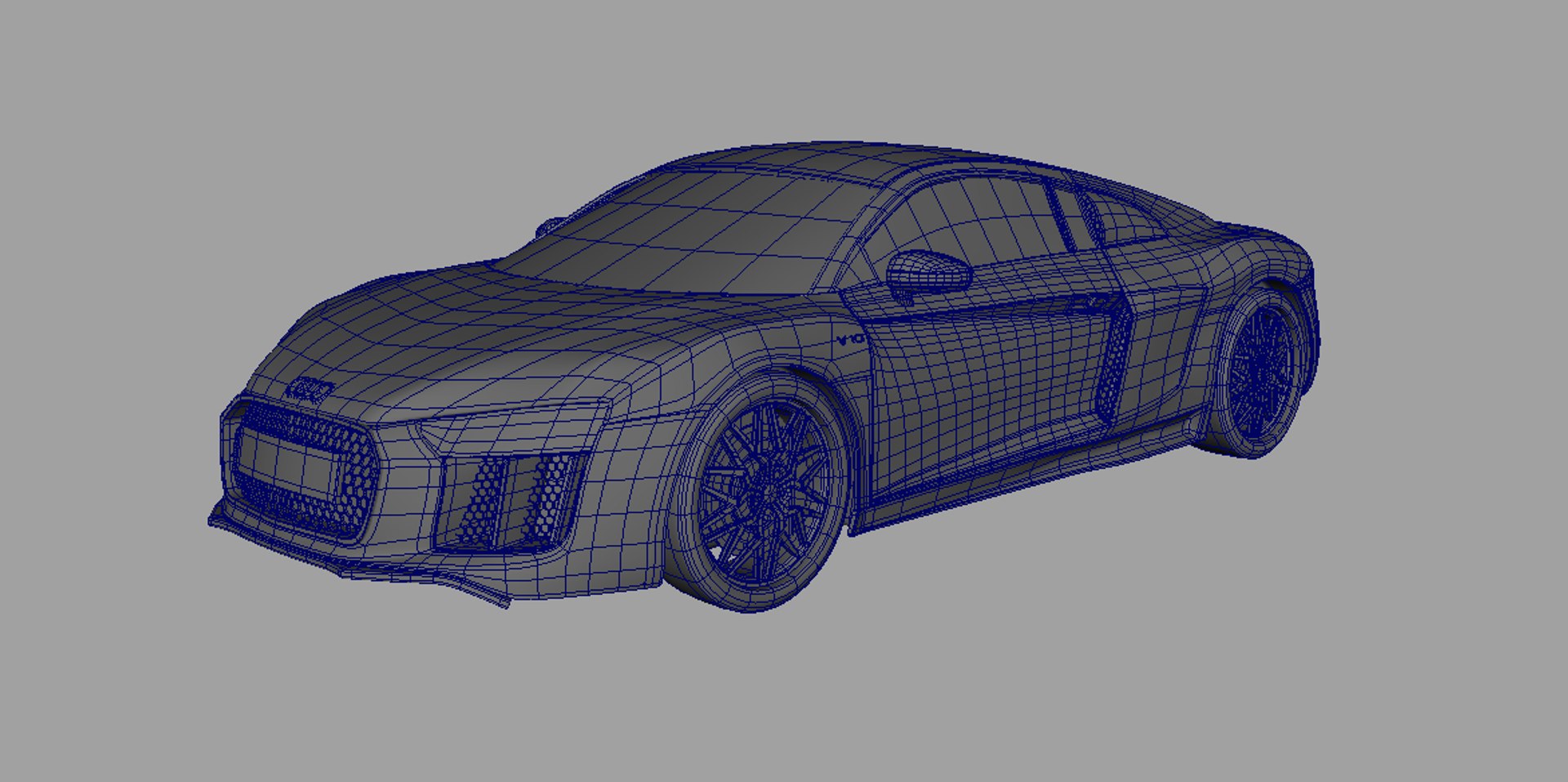Select the logo emblem on the hood

(x=311, y=391)
